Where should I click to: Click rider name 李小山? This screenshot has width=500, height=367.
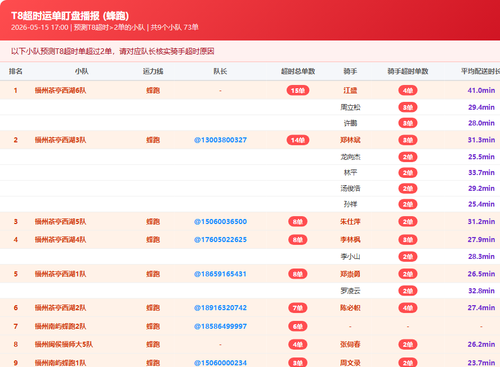(x=350, y=257)
